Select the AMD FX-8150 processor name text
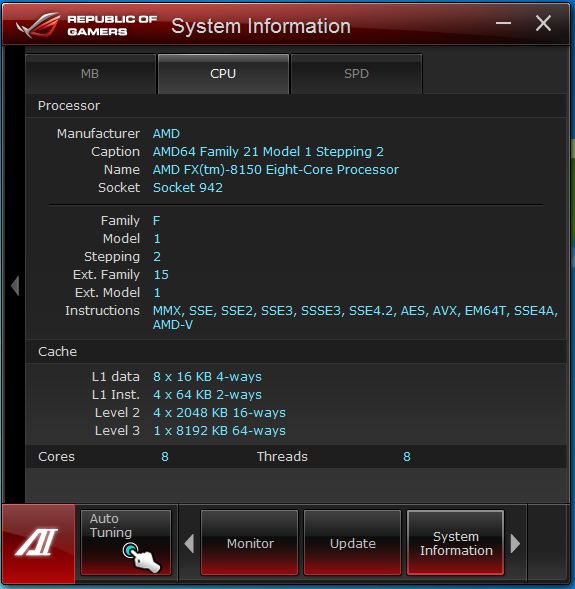Image resolution: width=575 pixels, height=589 pixels. (276, 170)
